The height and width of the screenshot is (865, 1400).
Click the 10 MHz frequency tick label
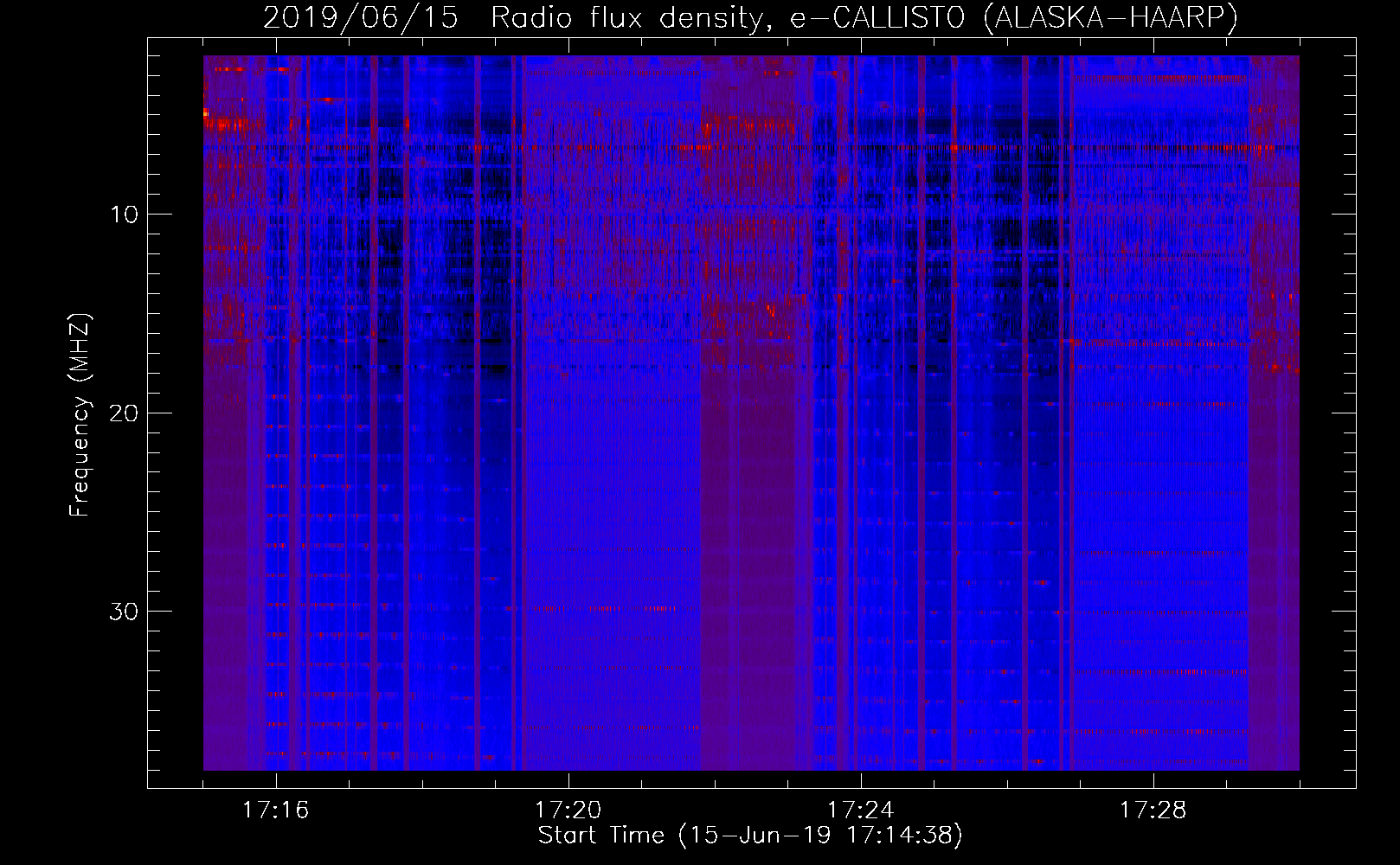click(124, 215)
